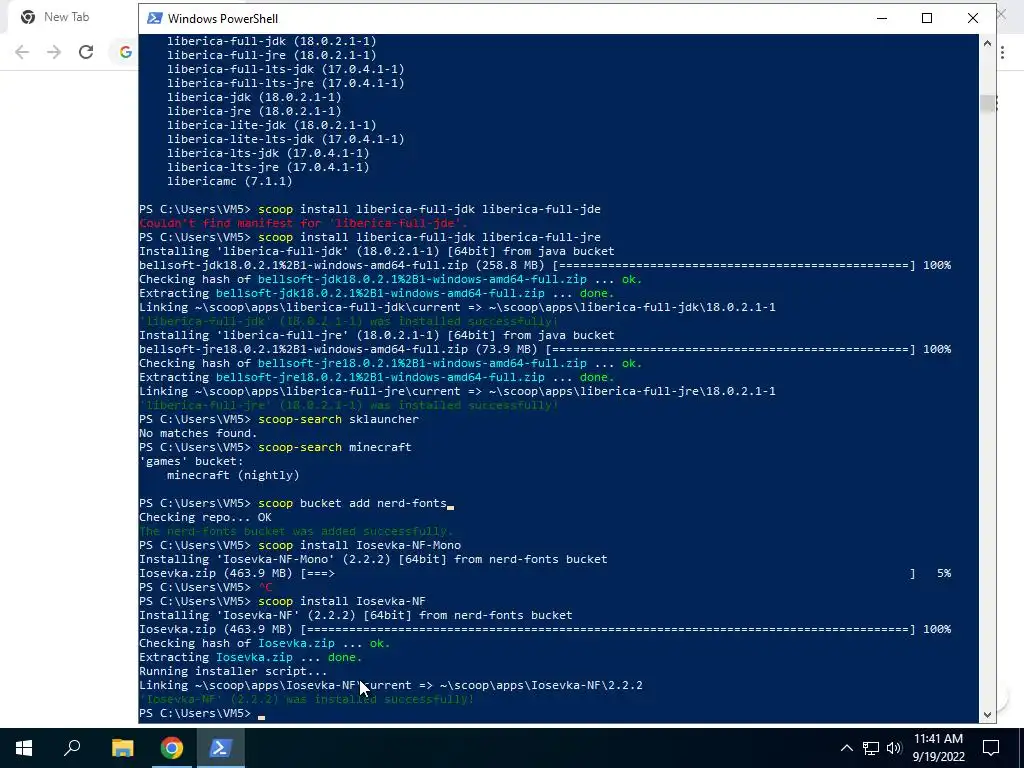
Task: Click the 'libericamc (7.1.1)' line
Action: [229, 181]
